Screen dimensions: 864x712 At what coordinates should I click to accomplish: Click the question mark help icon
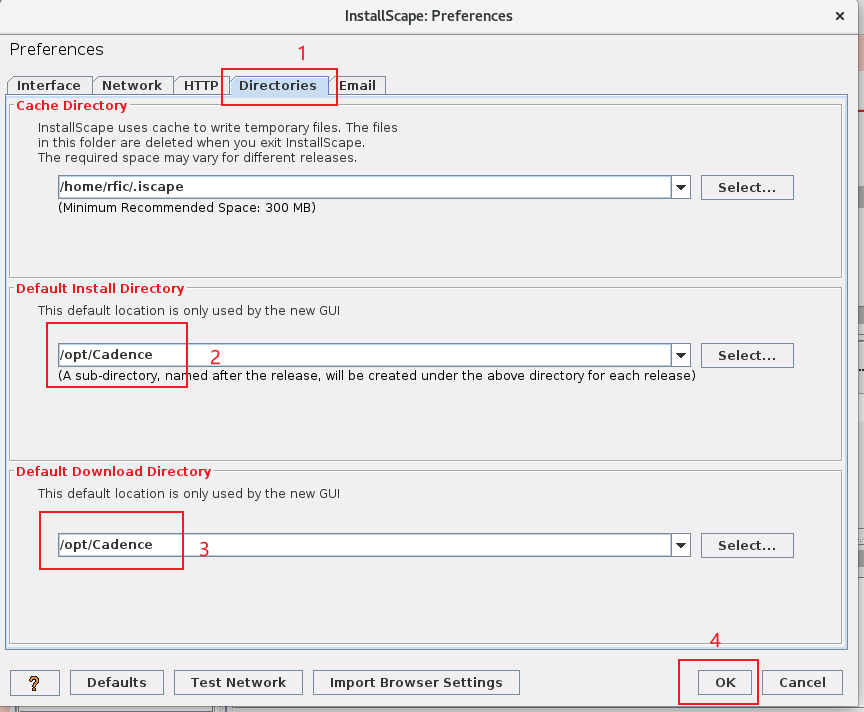tap(35, 683)
